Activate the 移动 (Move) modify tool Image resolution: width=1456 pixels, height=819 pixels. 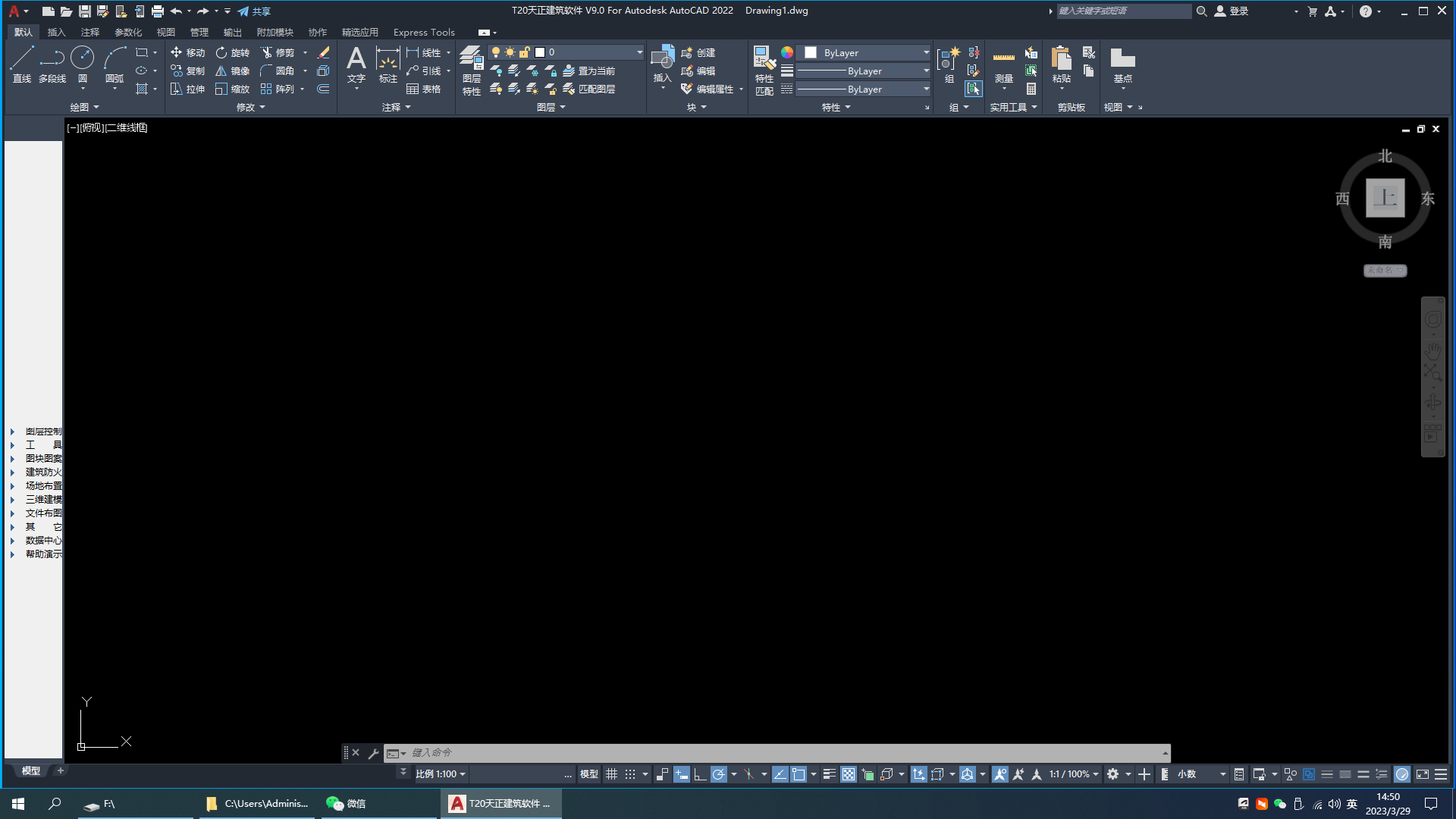point(187,52)
